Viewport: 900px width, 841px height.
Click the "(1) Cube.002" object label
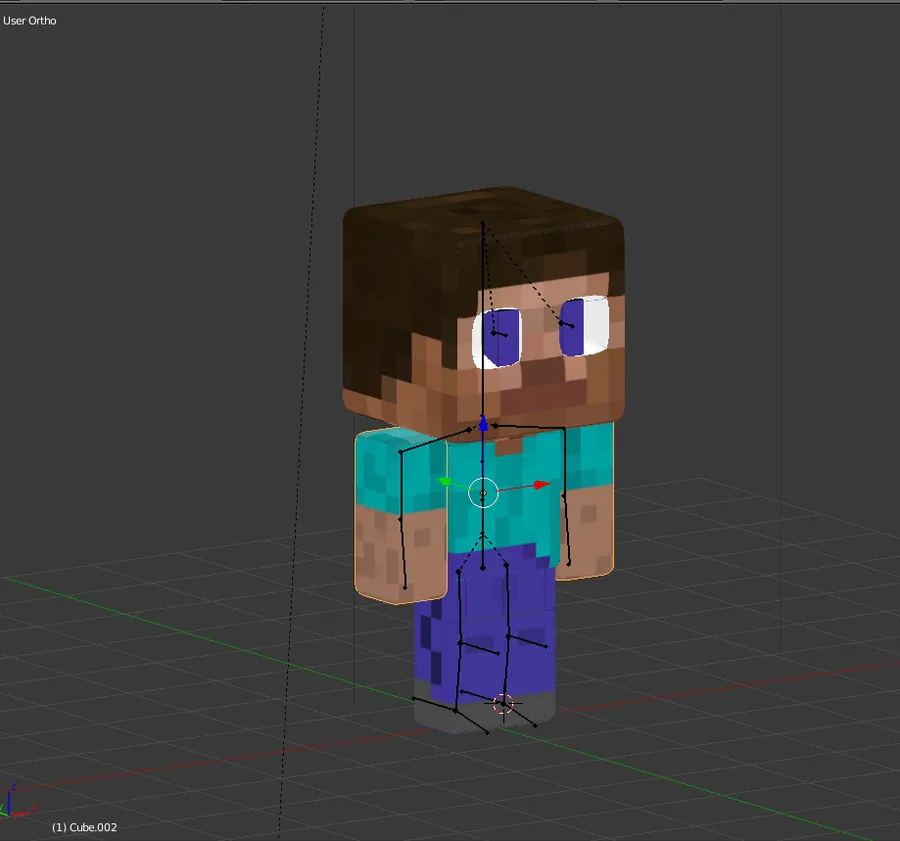[x=84, y=827]
